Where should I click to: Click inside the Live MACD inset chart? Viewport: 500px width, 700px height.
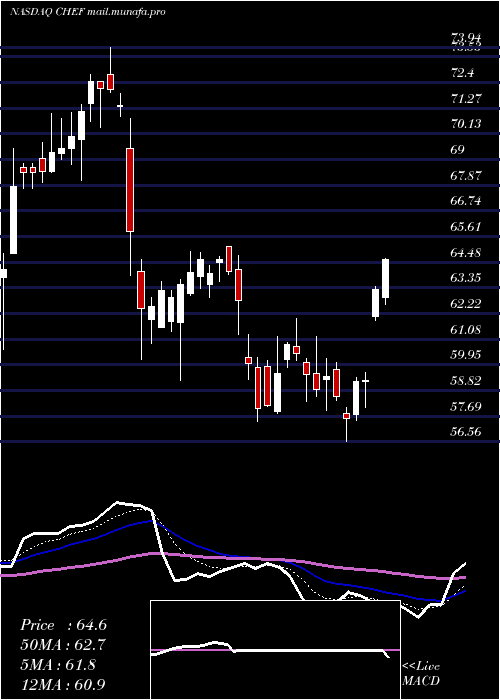coord(275,650)
